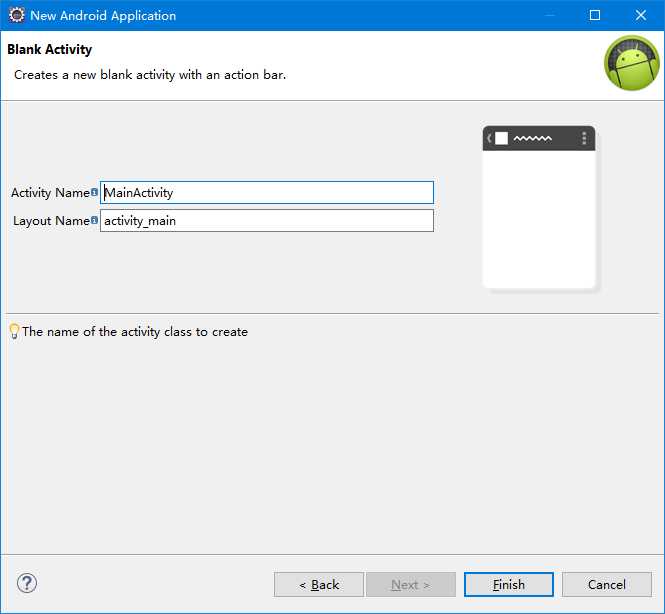The height and width of the screenshot is (614, 665).
Task: Click the info icon beside Layout Name
Action: click(x=94, y=220)
